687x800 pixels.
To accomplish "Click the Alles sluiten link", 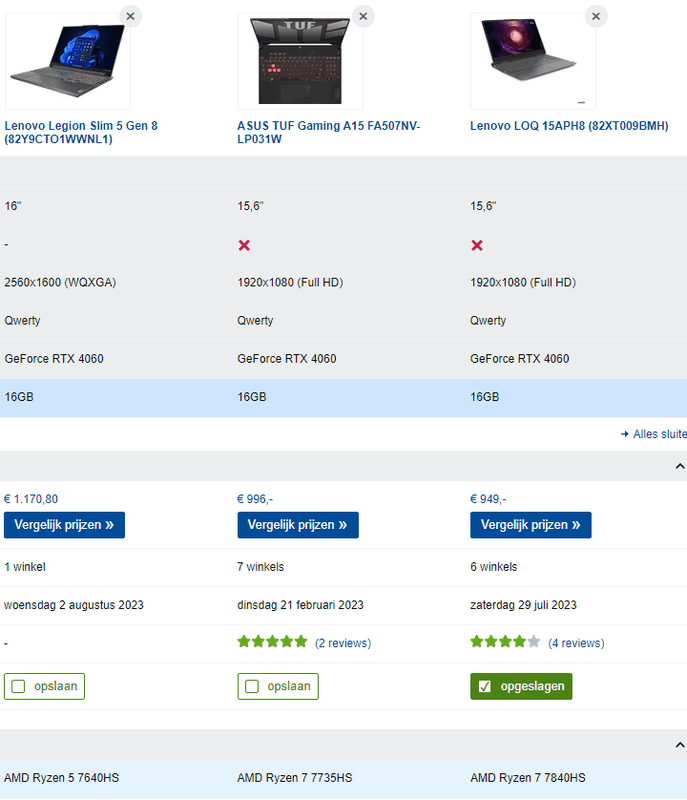I will [653, 434].
